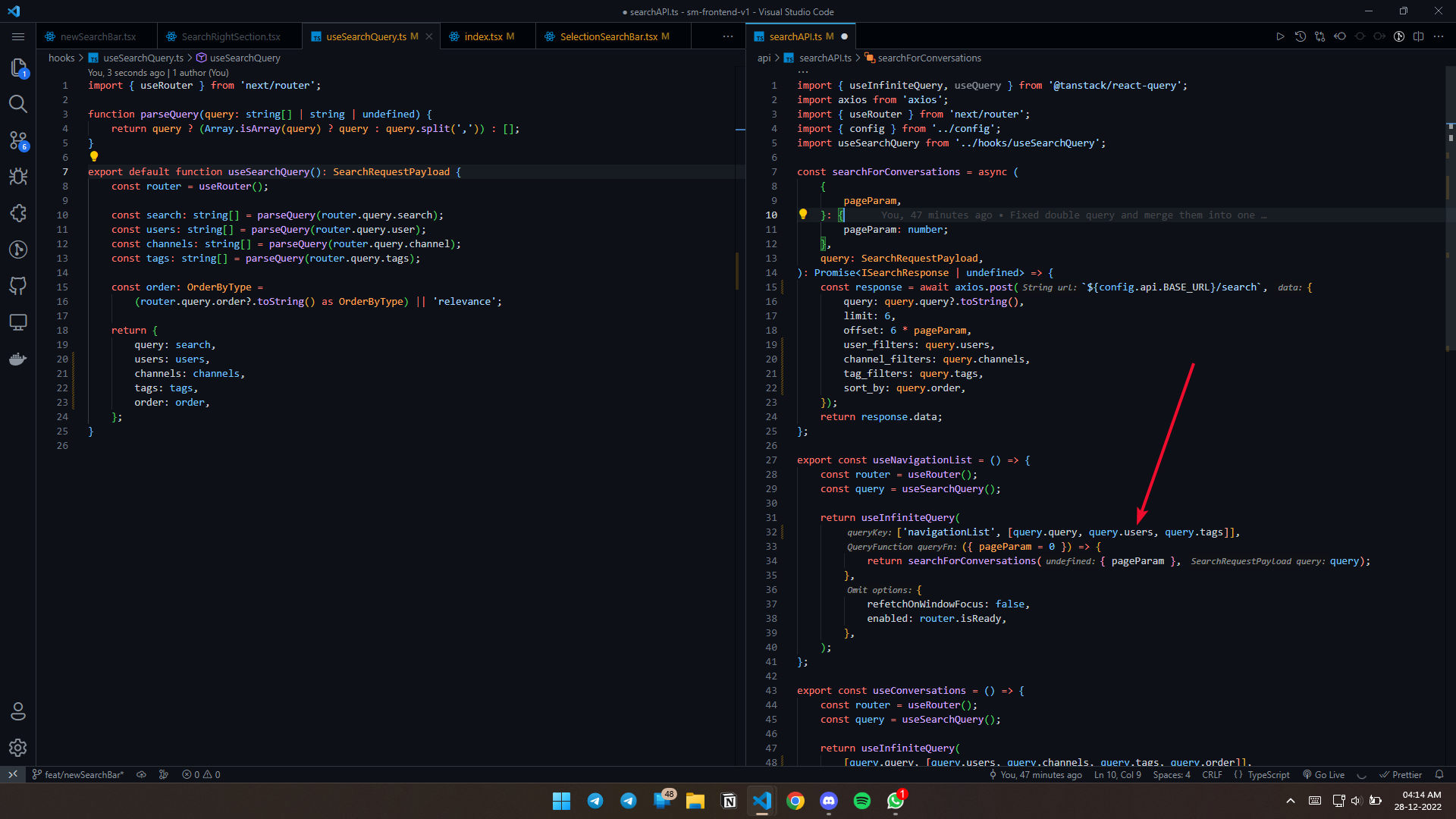The image size is (1456, 819).
Task: Switch to SelectionSearchBar.tsx tab
Action: tap(608, 36)
